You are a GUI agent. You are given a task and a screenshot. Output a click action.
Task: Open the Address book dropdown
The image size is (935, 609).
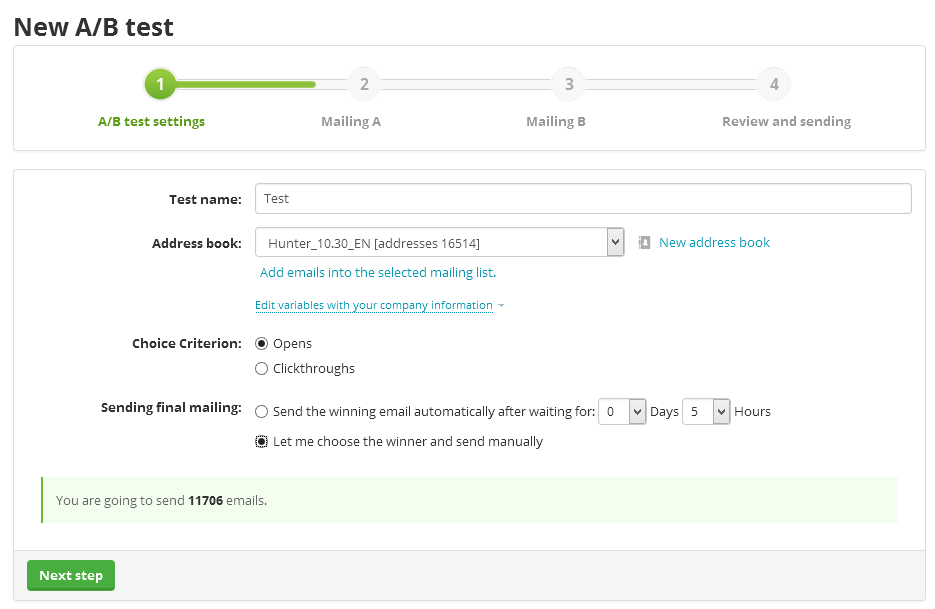(x=440, y=242)
